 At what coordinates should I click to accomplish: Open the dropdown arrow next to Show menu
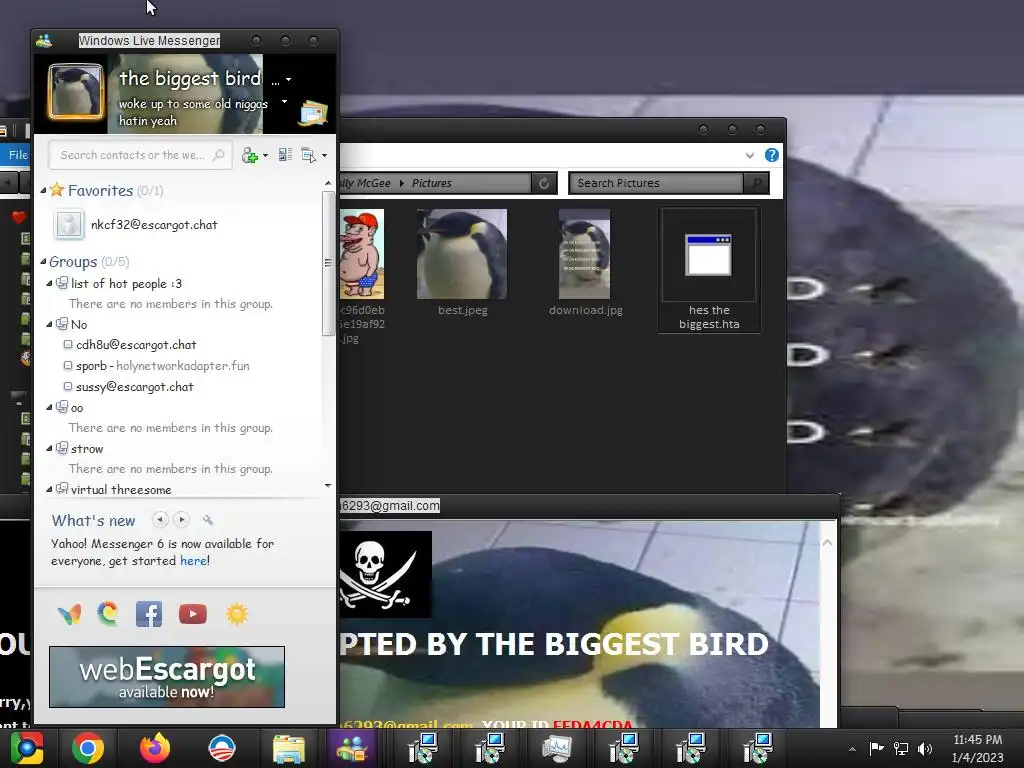pyautogui.click(x=325, y=155)
